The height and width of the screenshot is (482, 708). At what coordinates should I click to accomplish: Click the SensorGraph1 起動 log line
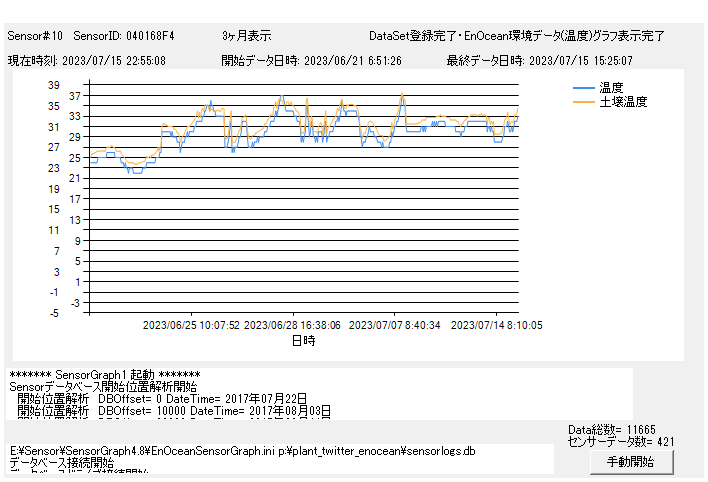(x=104, y=374)
